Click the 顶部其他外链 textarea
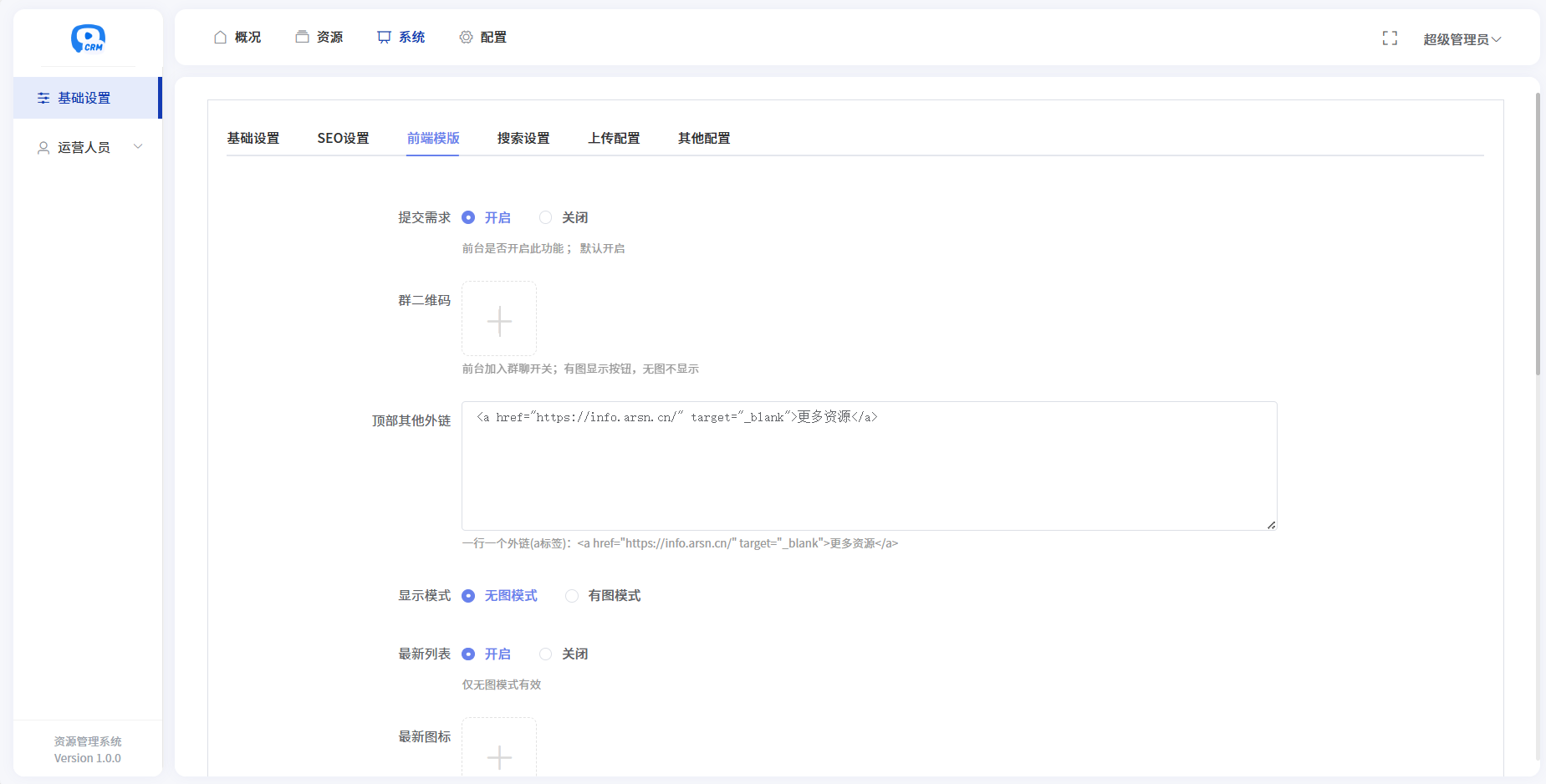 point(870,466)
